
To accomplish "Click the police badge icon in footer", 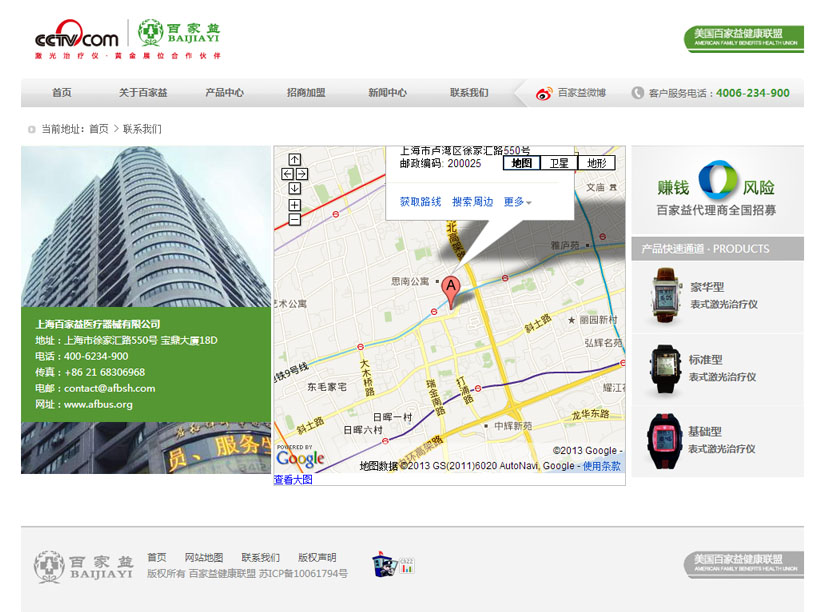I will [384, 566].
